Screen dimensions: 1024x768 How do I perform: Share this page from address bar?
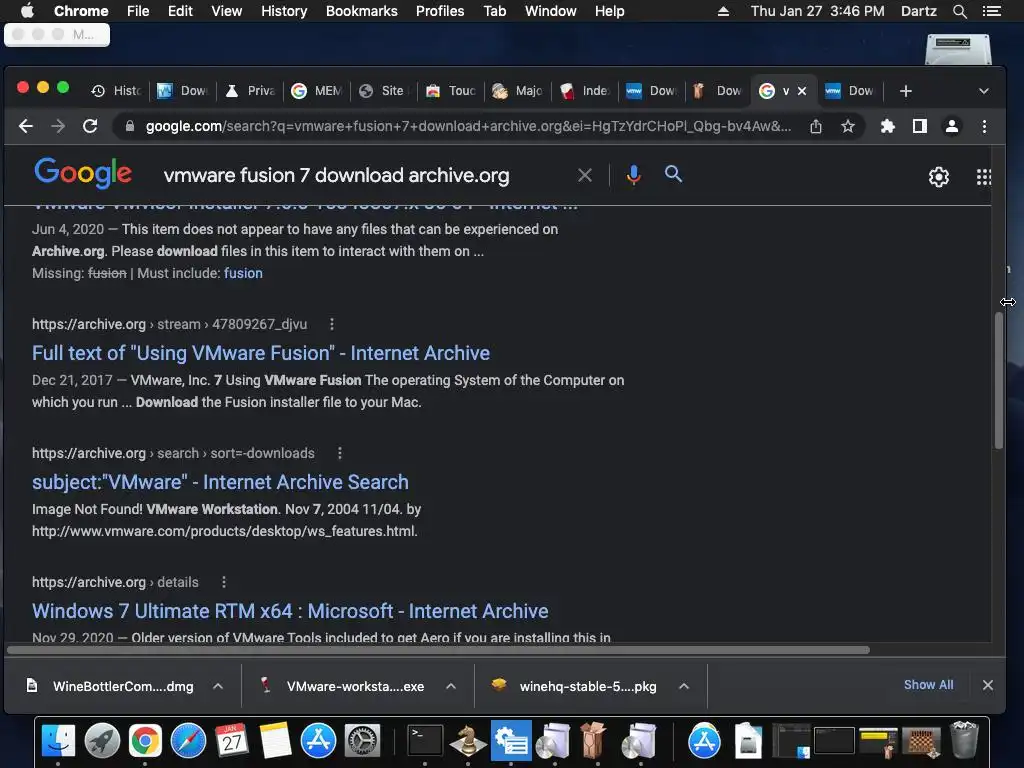point(816,126)
